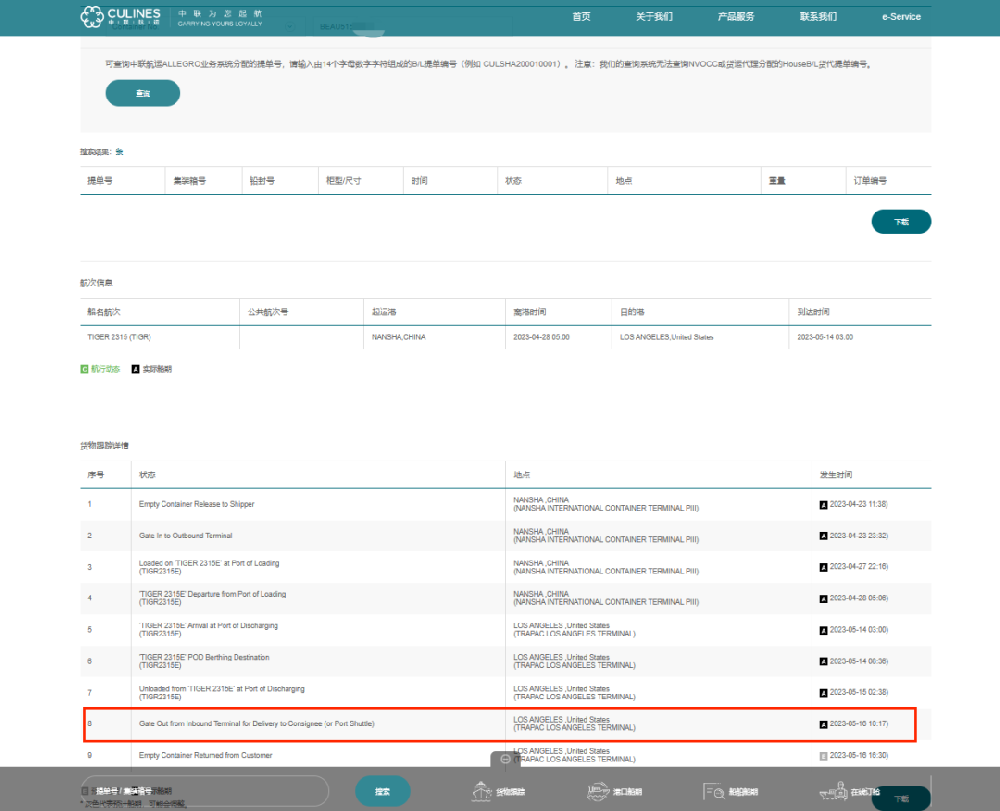Click the grey status icon on row 9 date
Screen dimensions: 1000x811
(824, 756)
